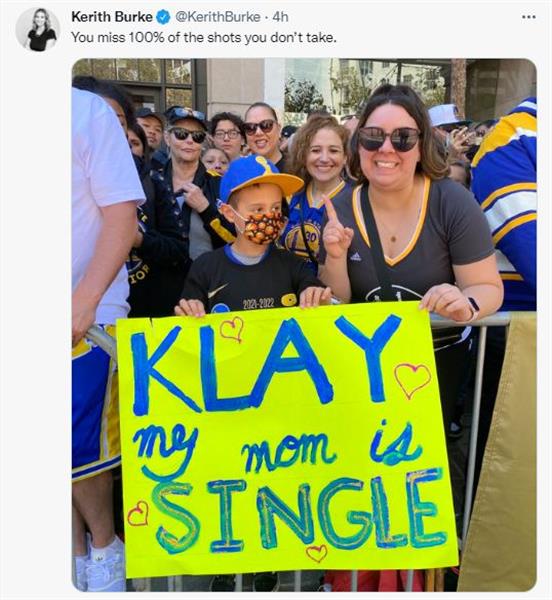Click the Nike swoosh on boy's shirt

pos(218,292)
